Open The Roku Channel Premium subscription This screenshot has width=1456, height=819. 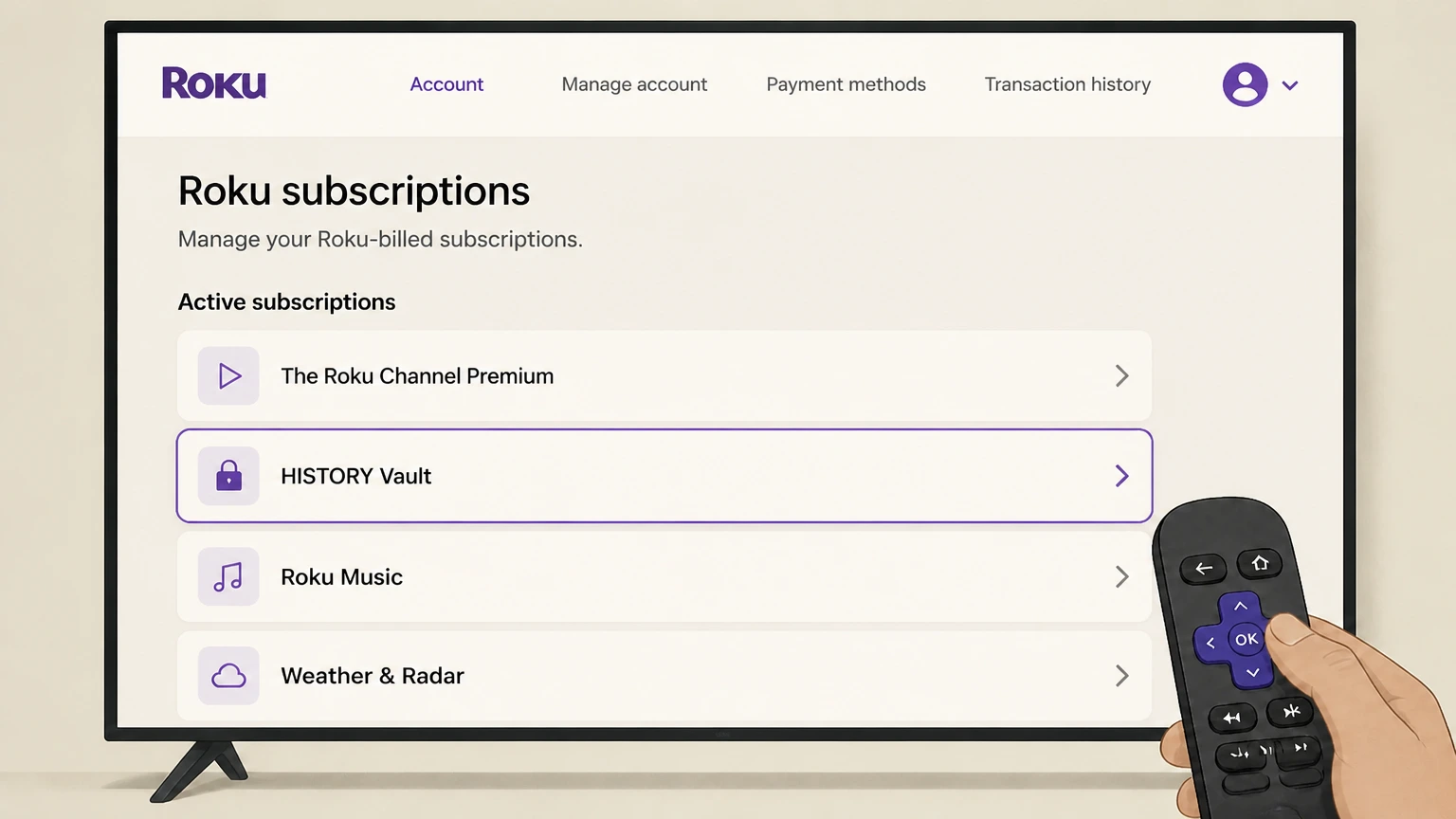point(664,375)
